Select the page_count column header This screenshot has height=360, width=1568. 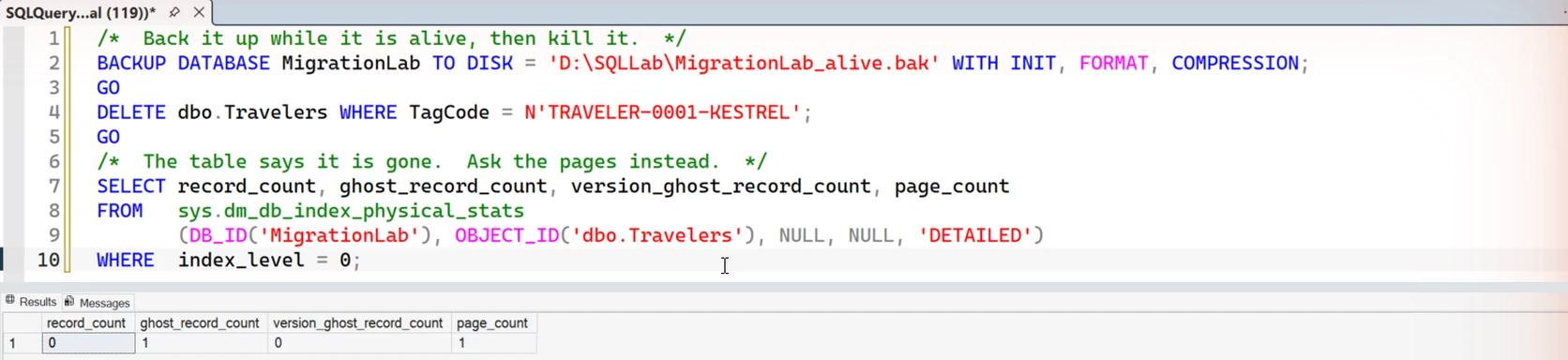pos(494,322)
